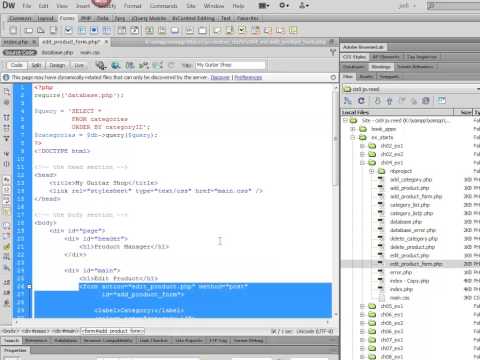Screen dimensions: 480x360
Task: Click the Preview in Browser globe icon
Action: 116,65
